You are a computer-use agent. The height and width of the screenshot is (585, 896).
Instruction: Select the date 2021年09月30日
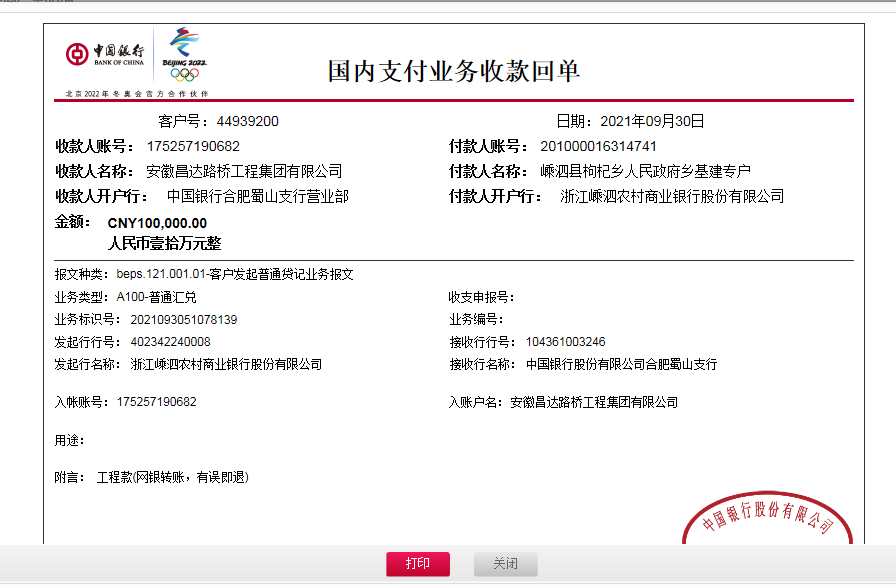(652, 122)
